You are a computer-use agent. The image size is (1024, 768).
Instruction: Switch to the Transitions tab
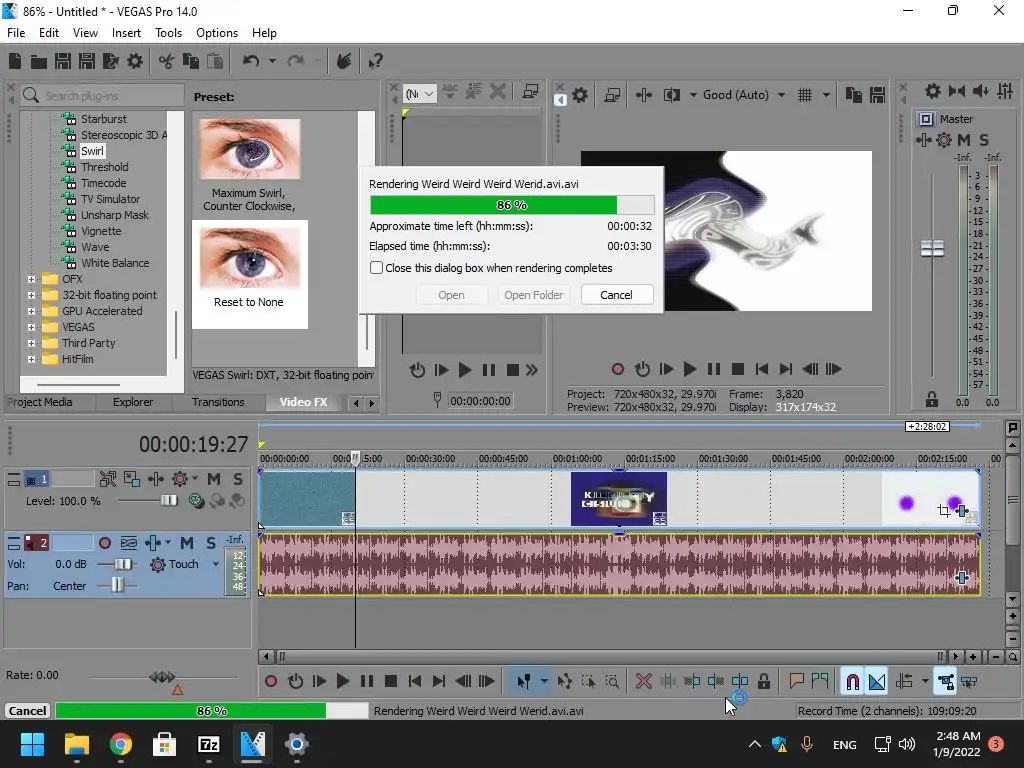pos(218,402)
